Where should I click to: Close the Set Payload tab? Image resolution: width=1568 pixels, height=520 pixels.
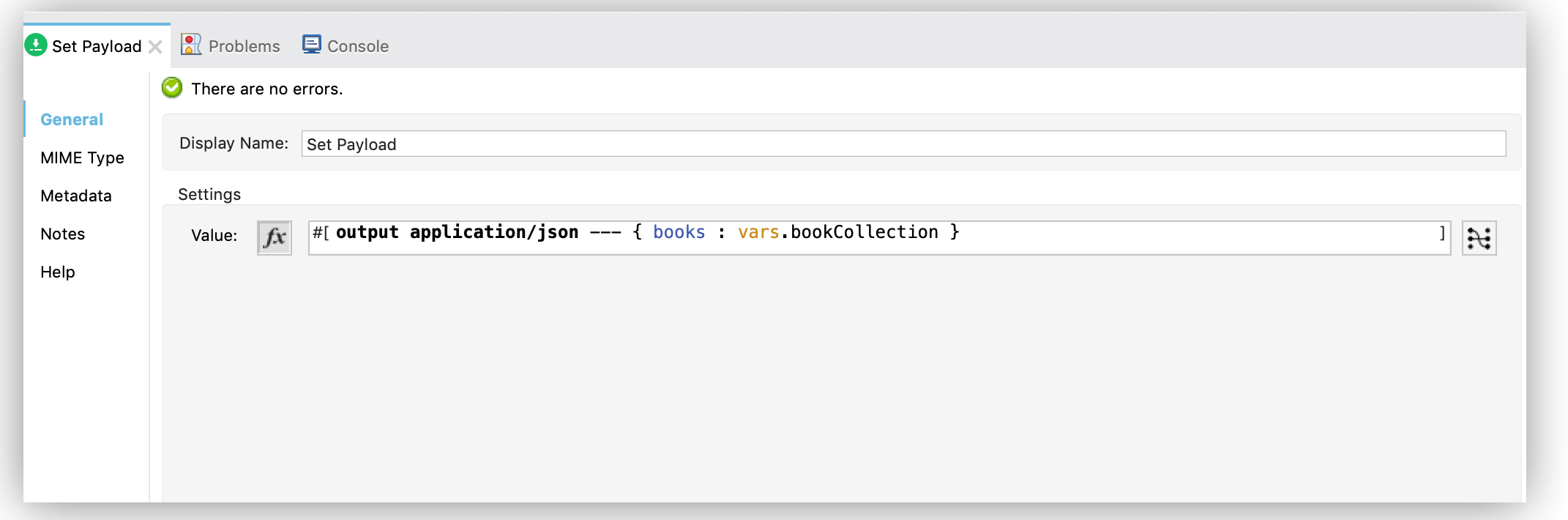pyautogui.click(x=155, y=47)
